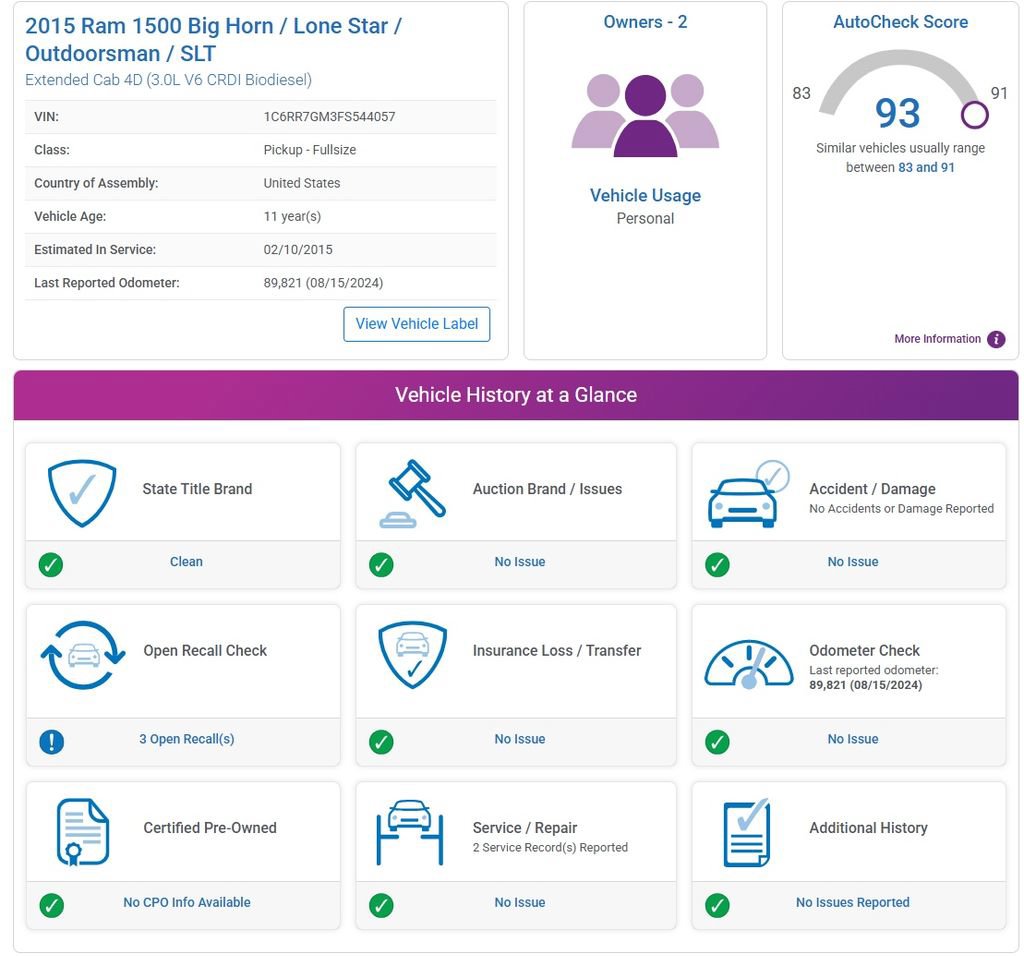The height and width of the screenshot is (956, 1024).
Task: Click the United States assembly country value
Action: (x=302, y=183)
